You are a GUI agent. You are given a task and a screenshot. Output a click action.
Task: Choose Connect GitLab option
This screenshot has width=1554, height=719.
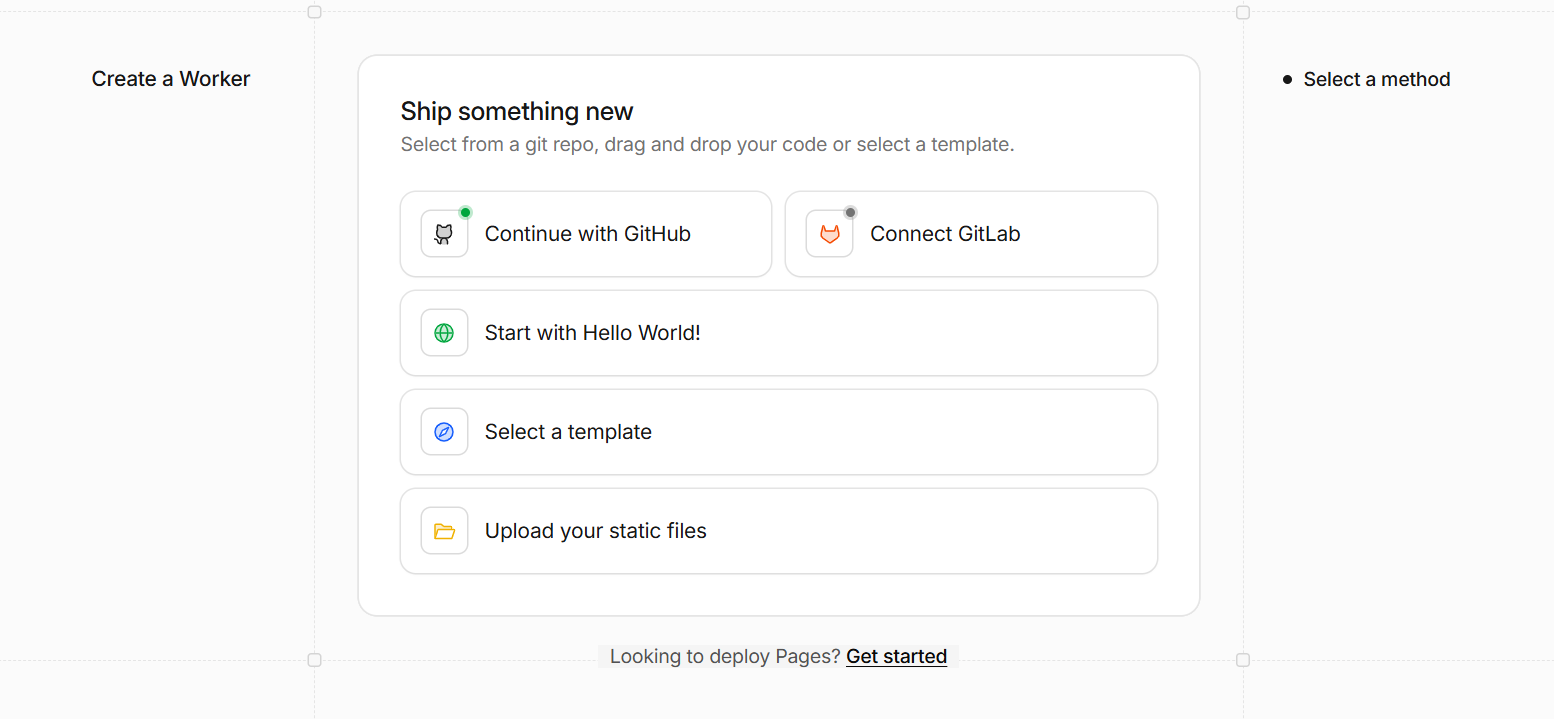(971, 234)
